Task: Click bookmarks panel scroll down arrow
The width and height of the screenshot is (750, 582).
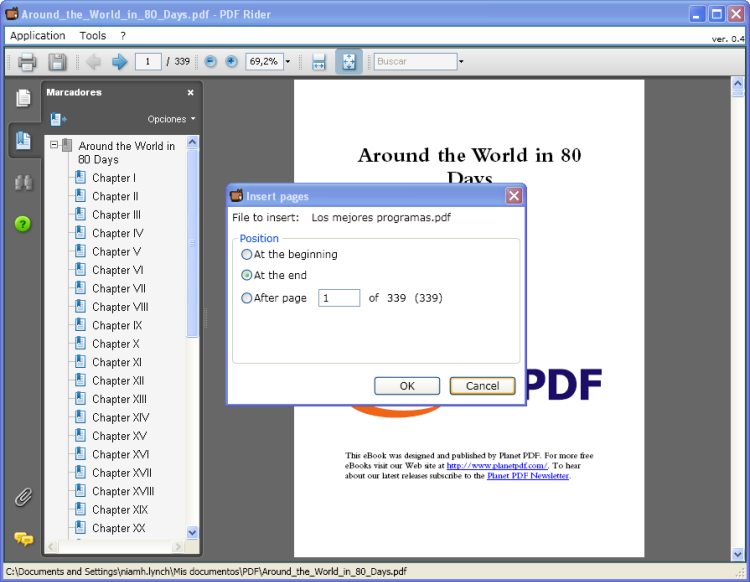Action: click(192, 532)
